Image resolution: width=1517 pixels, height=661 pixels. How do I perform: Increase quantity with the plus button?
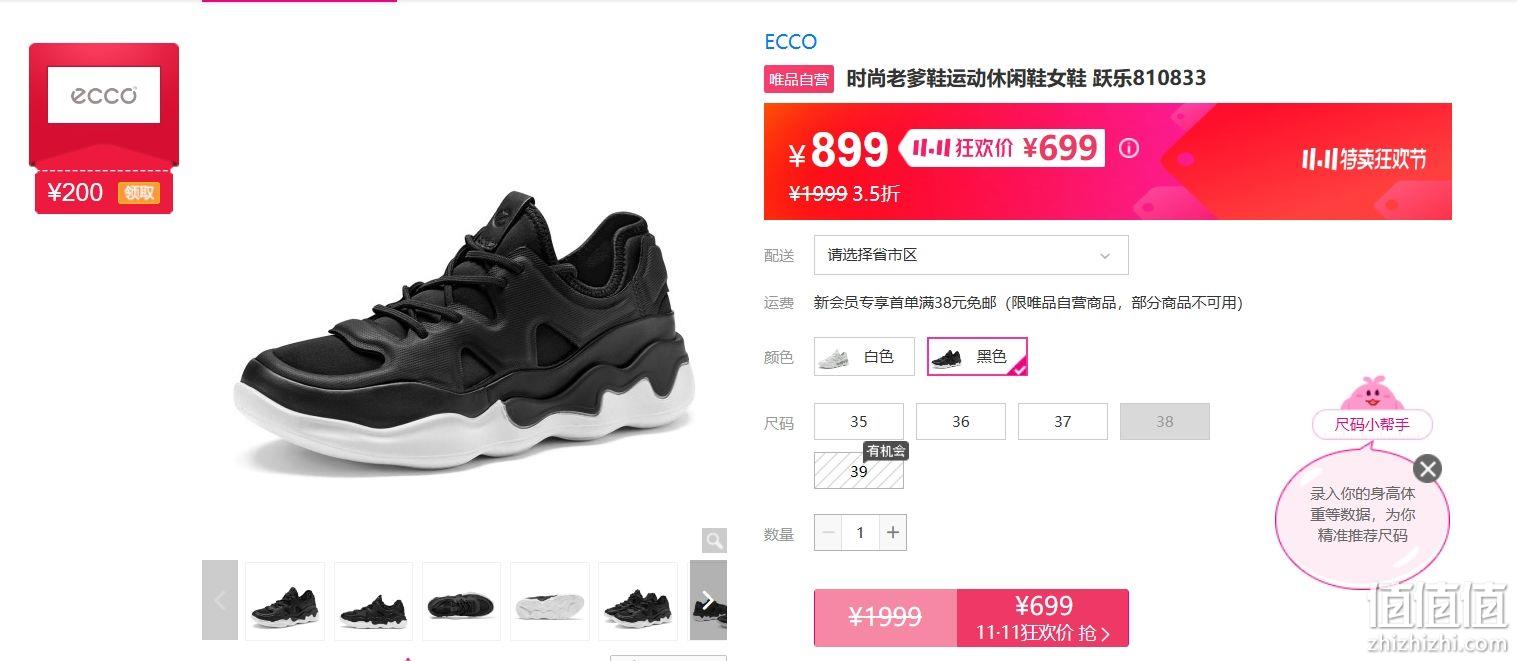[x=893, y=533]
